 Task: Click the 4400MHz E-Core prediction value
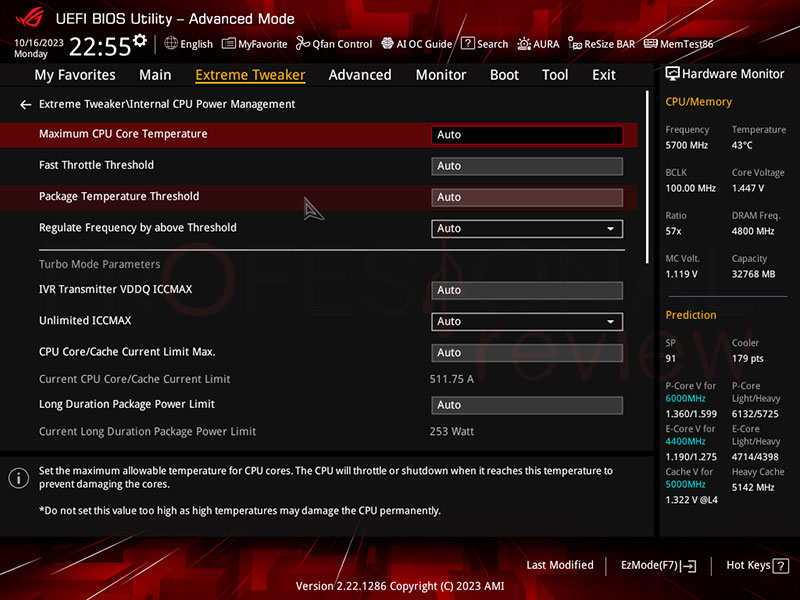click(x=685, y=441)
